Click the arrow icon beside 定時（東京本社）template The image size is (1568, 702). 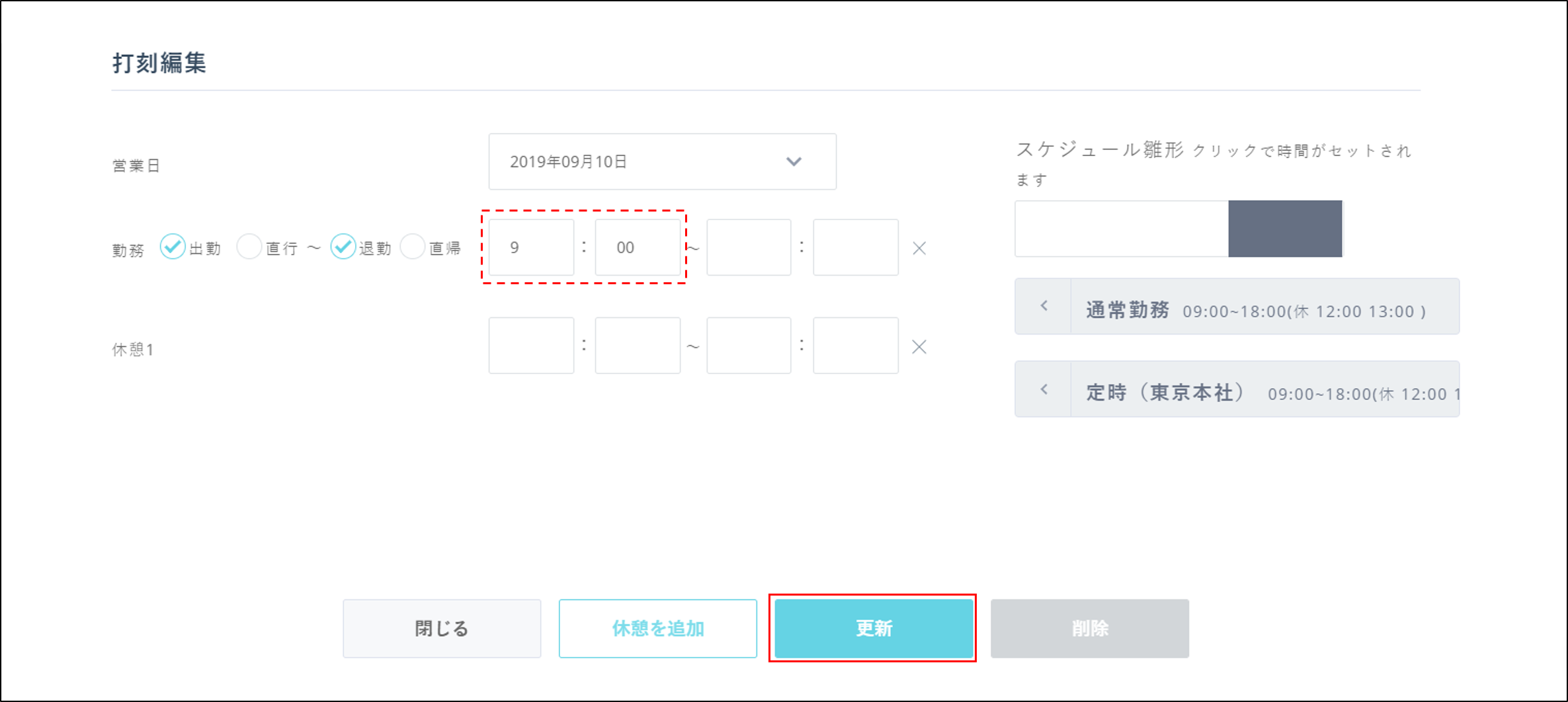coord(1044,389)
